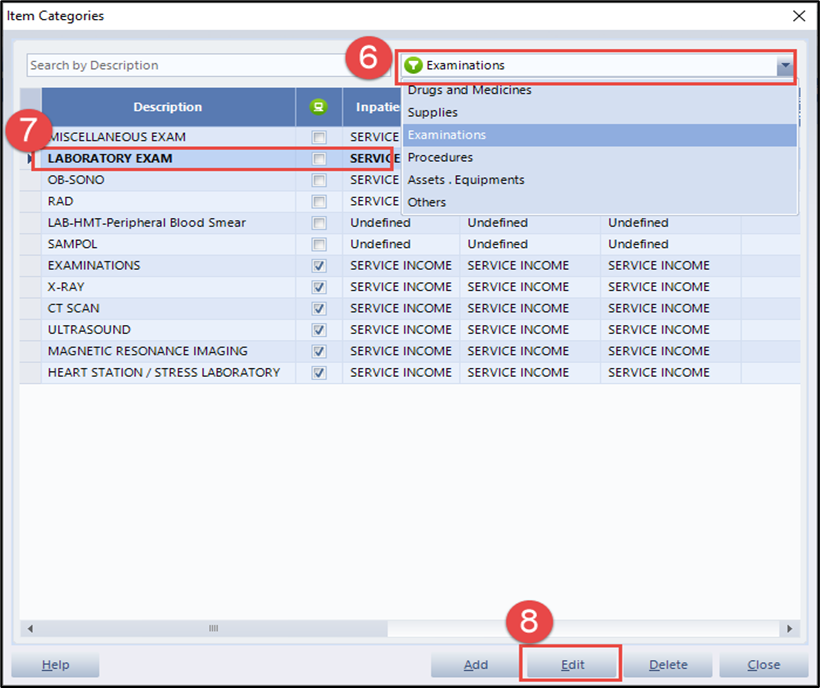Select Supplies option in dropdown
The width and height of the screenshot is (820, 688).
[432, 113]
